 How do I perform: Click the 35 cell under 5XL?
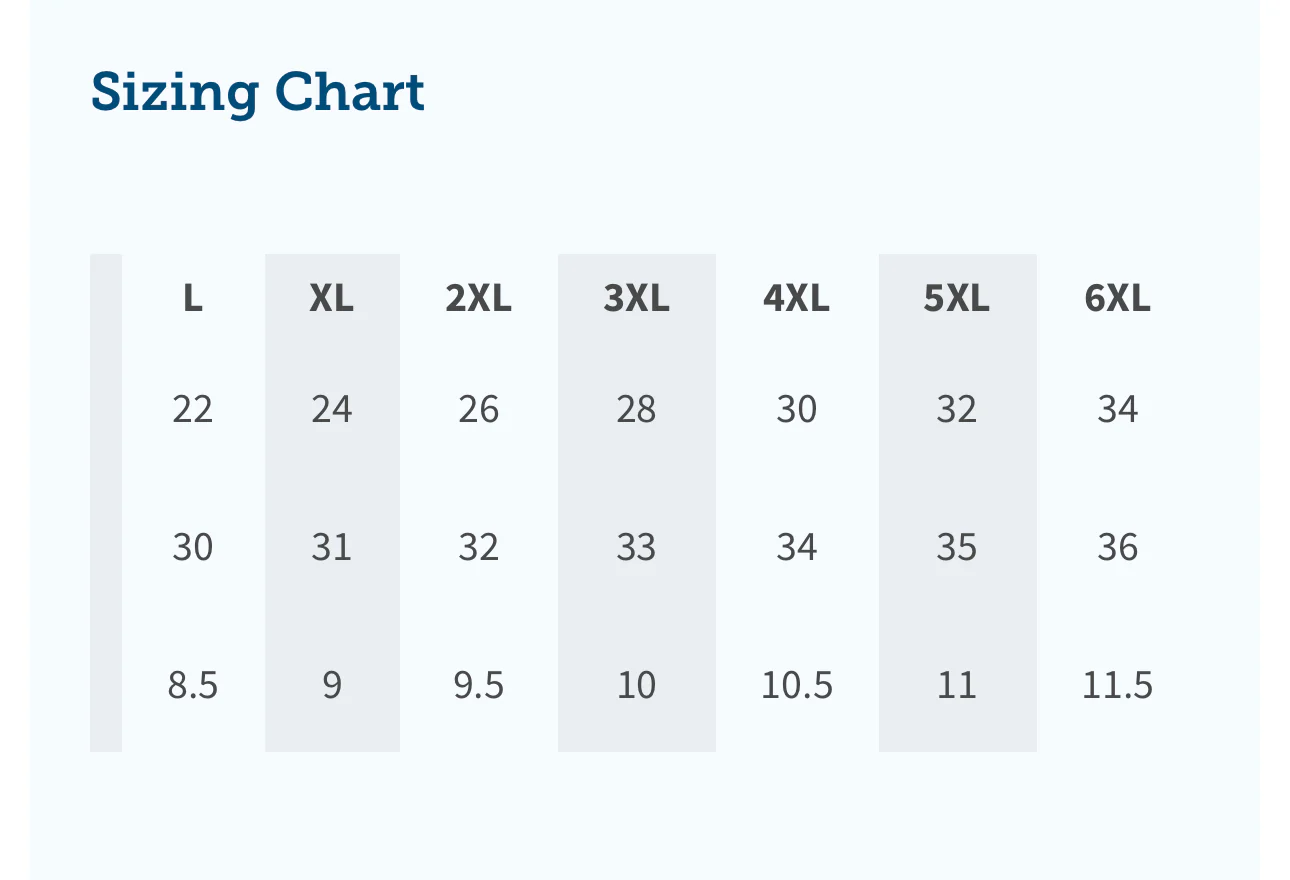pyautogui.click(x=956, y=547)
